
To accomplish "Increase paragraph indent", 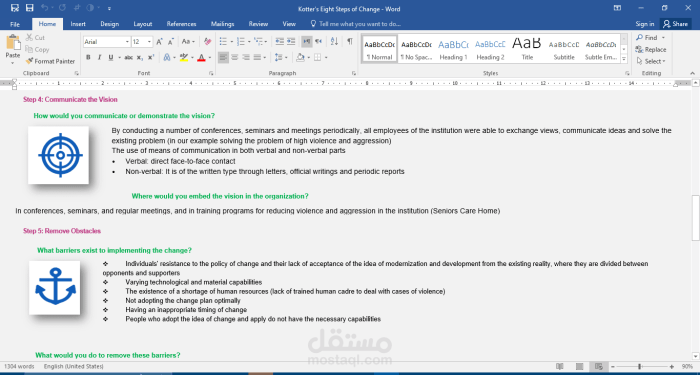I will tap(291, 42).
